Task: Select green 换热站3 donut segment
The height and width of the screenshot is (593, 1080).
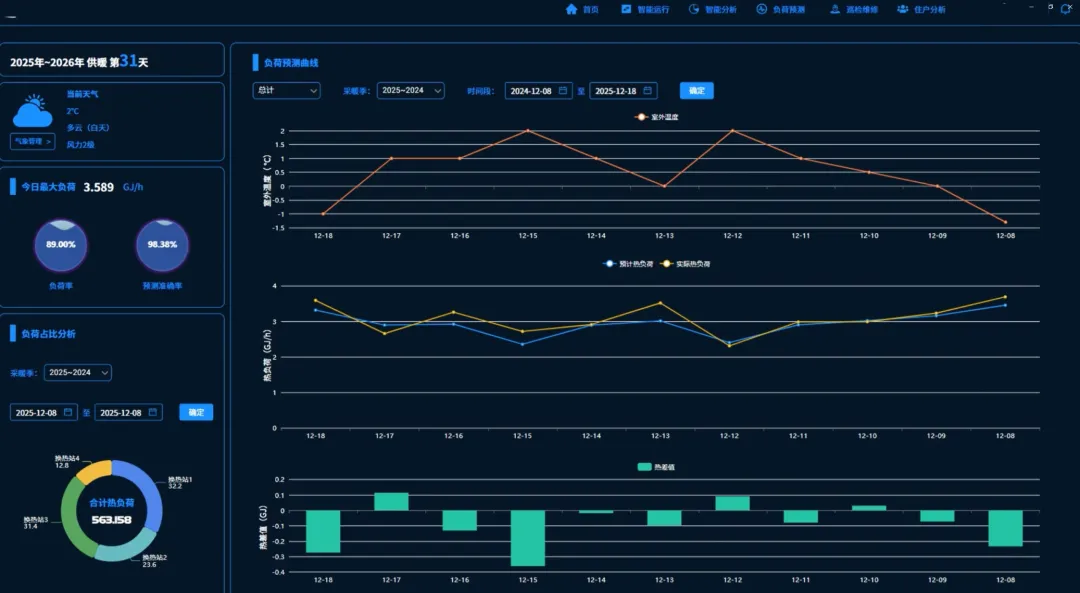Action: [x=71, y=517]
